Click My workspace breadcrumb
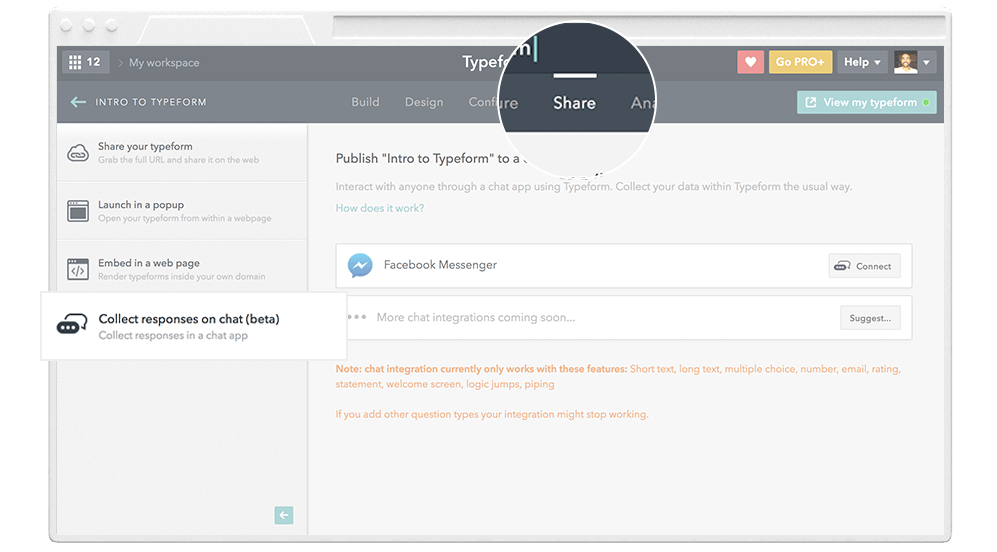The image size is (997, 552). point(164,63)
